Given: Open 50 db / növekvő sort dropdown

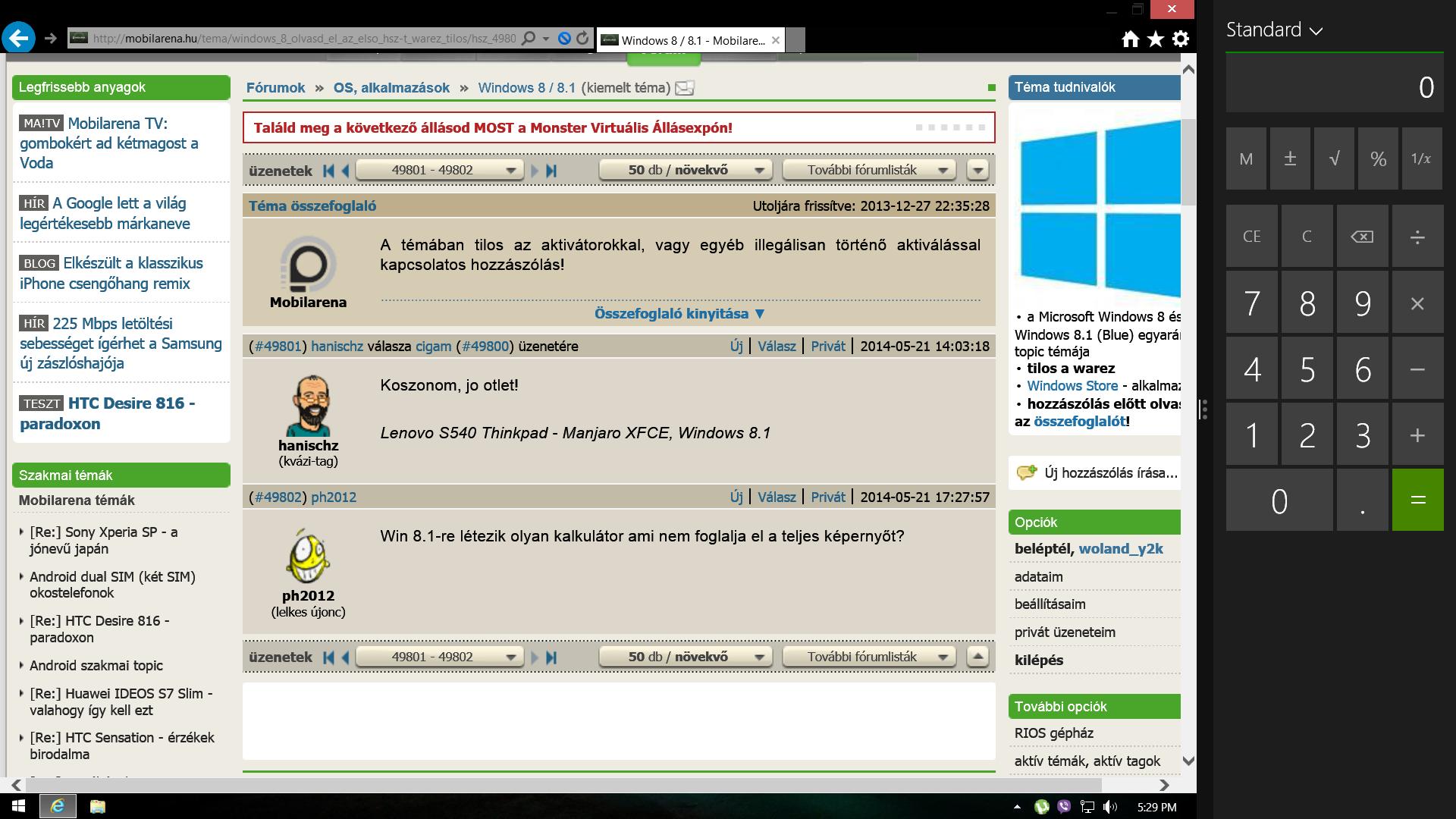Looking at the screenshot, I should pyautogui.click(x=686, y=170).
